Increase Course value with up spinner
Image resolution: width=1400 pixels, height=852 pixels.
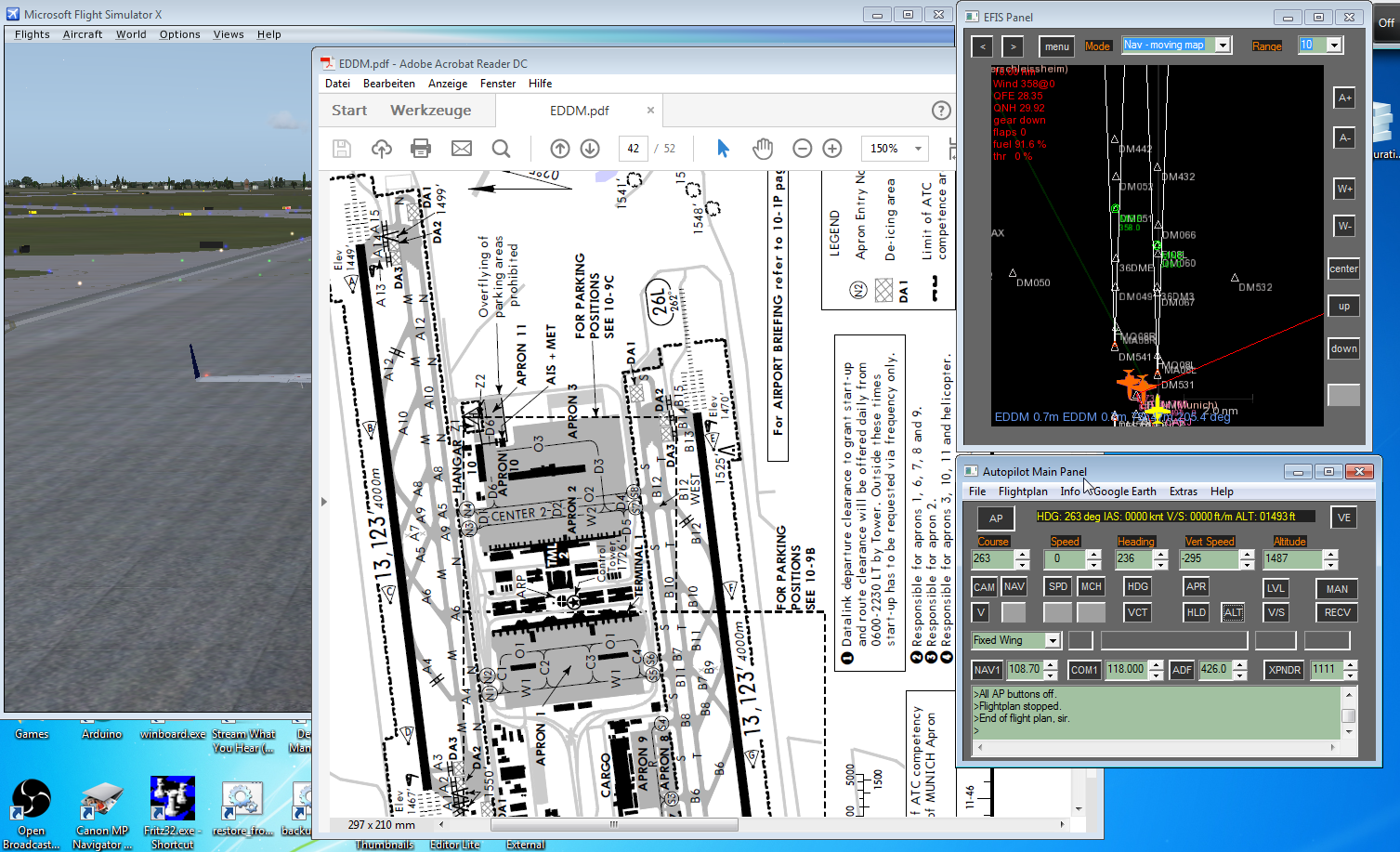[1023, 555]
